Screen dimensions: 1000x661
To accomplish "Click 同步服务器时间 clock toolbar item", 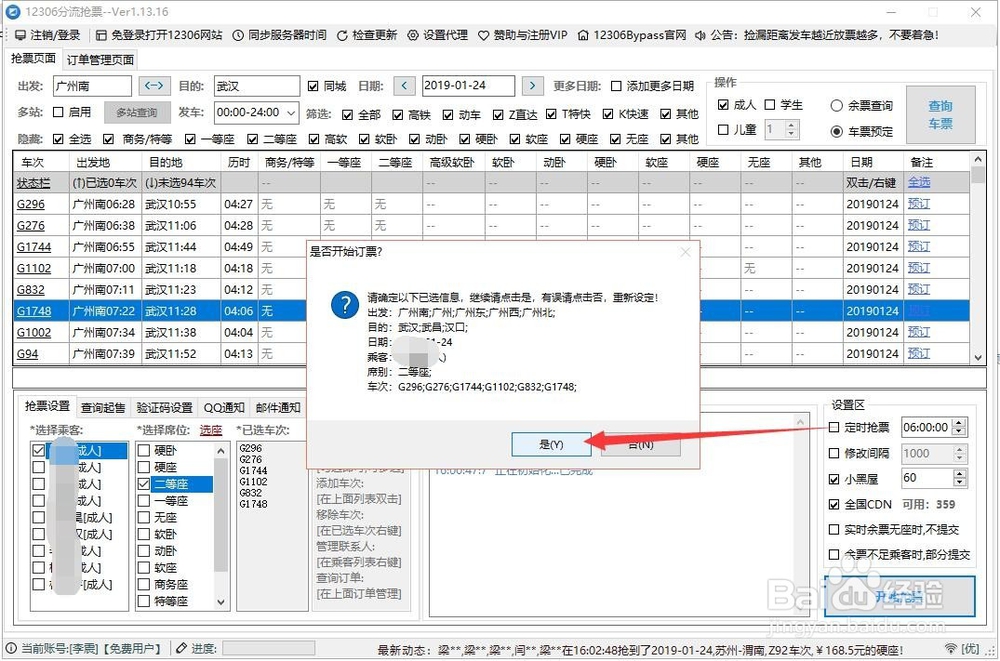I will (279, 35).
